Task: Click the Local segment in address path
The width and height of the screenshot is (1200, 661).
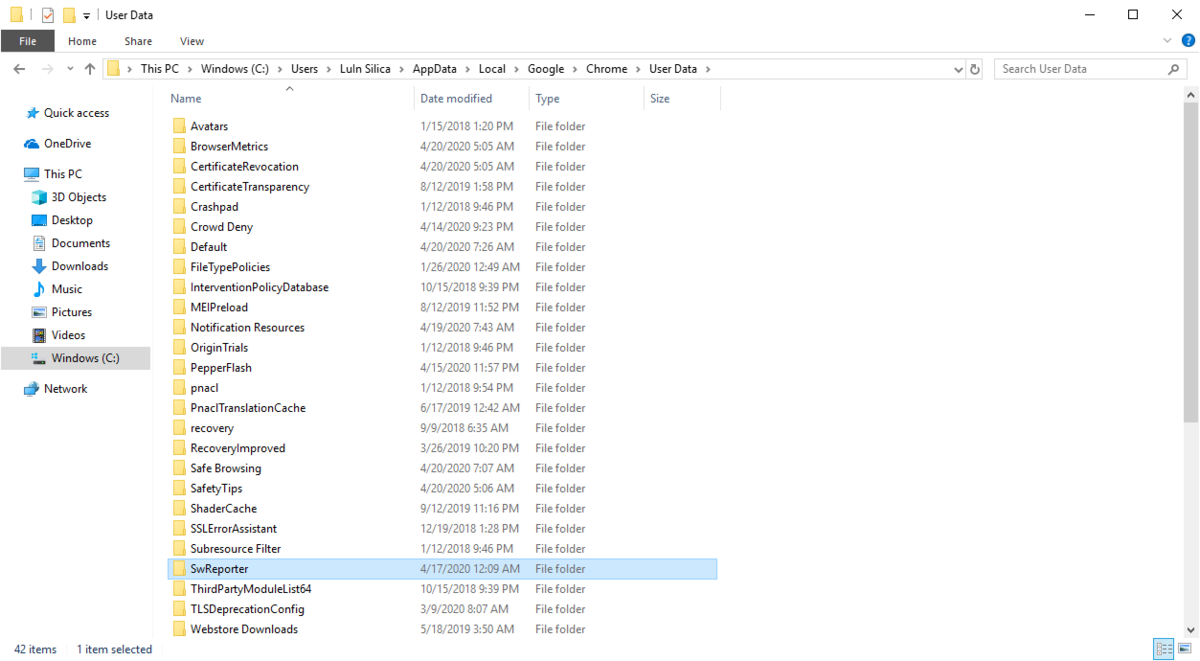Action: click(x=492, y=69)
